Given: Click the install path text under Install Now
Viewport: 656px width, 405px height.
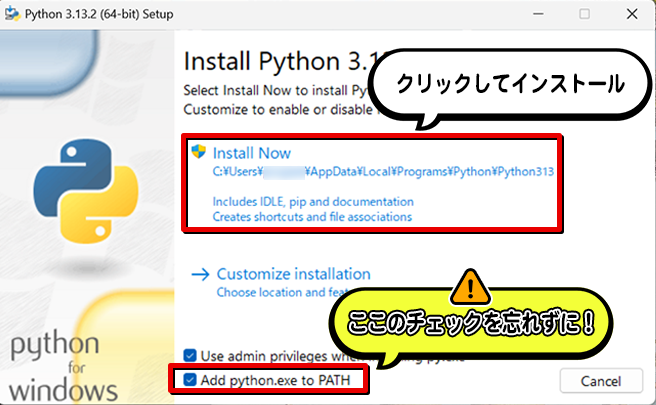Looking at the screenshot, I should coord(383,172).
